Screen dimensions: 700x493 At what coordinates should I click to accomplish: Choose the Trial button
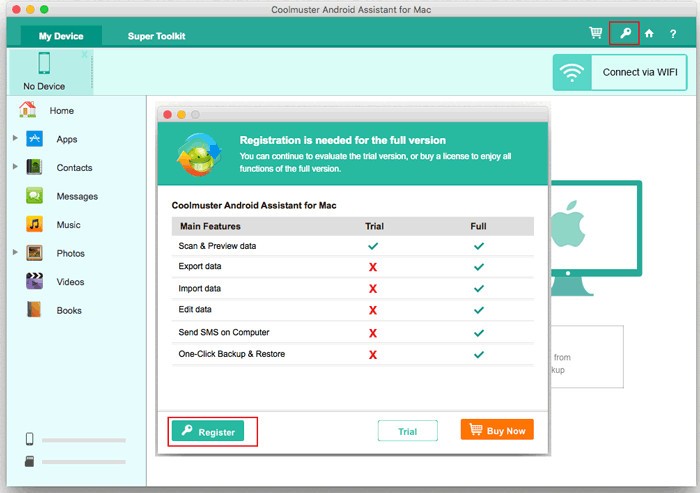click(408, 431)
